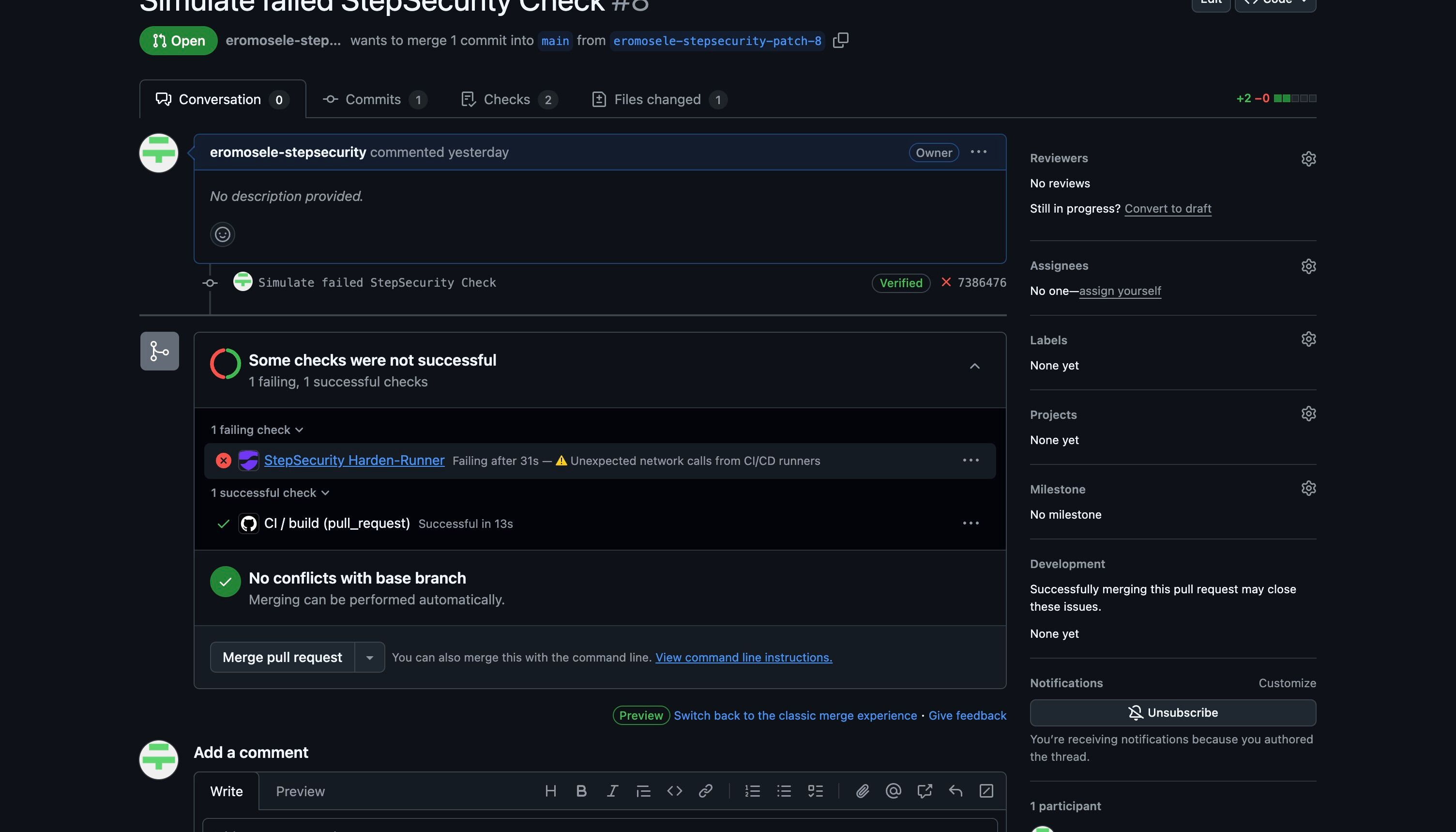Open the main base branch link
This screenshot has width=1456, height=832.
coord(555,41)
